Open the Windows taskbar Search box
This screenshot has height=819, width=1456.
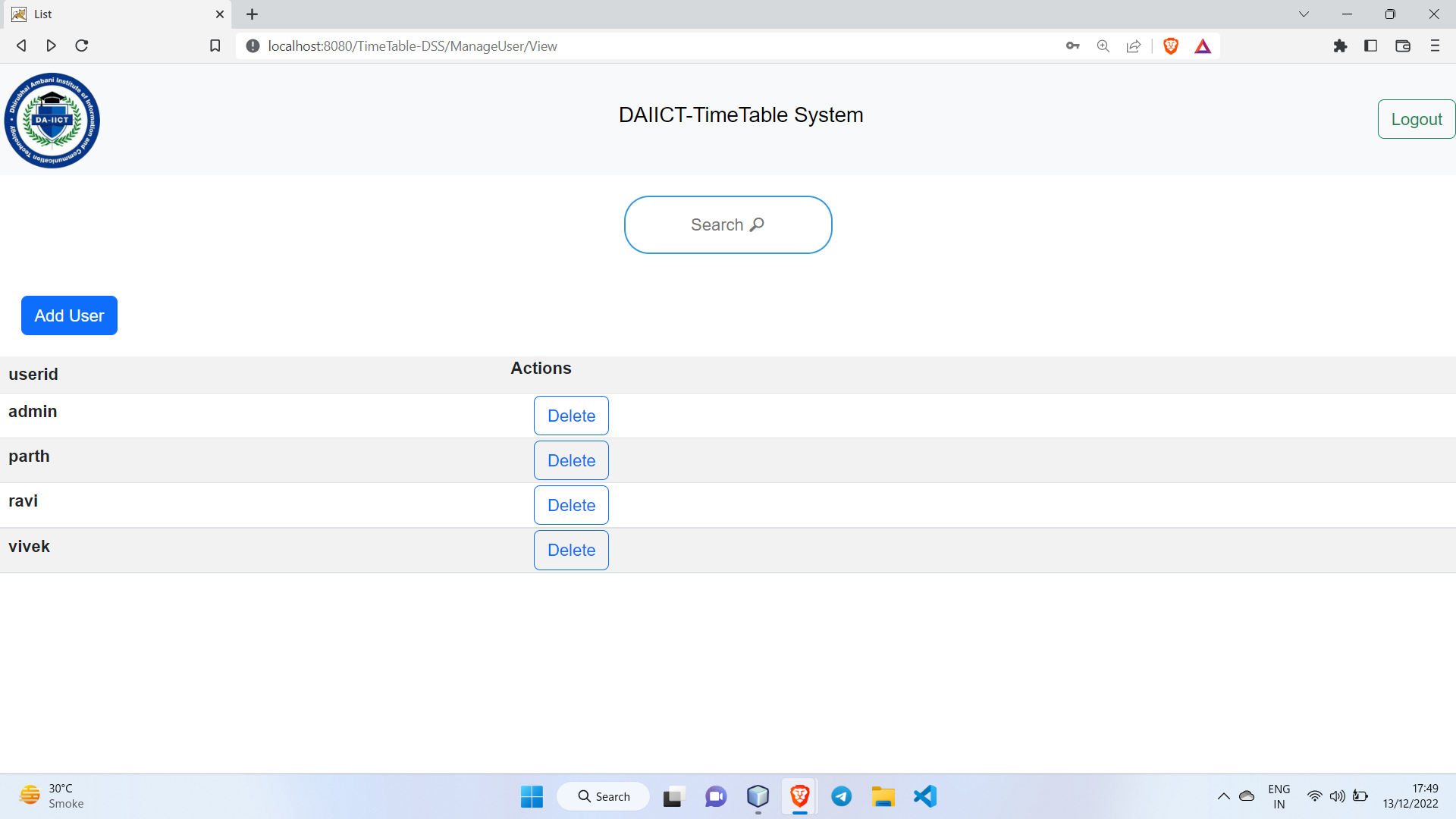[604, 796]
